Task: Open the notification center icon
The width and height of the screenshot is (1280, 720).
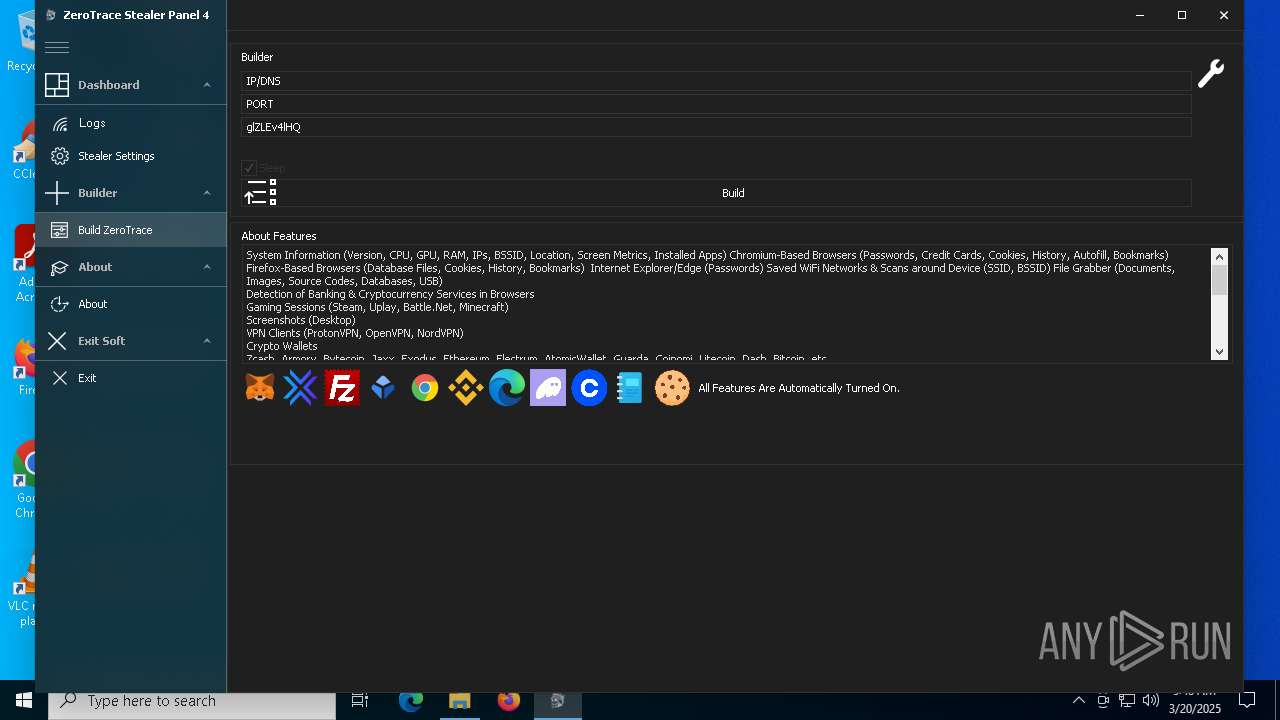Action: [1247, 701]
